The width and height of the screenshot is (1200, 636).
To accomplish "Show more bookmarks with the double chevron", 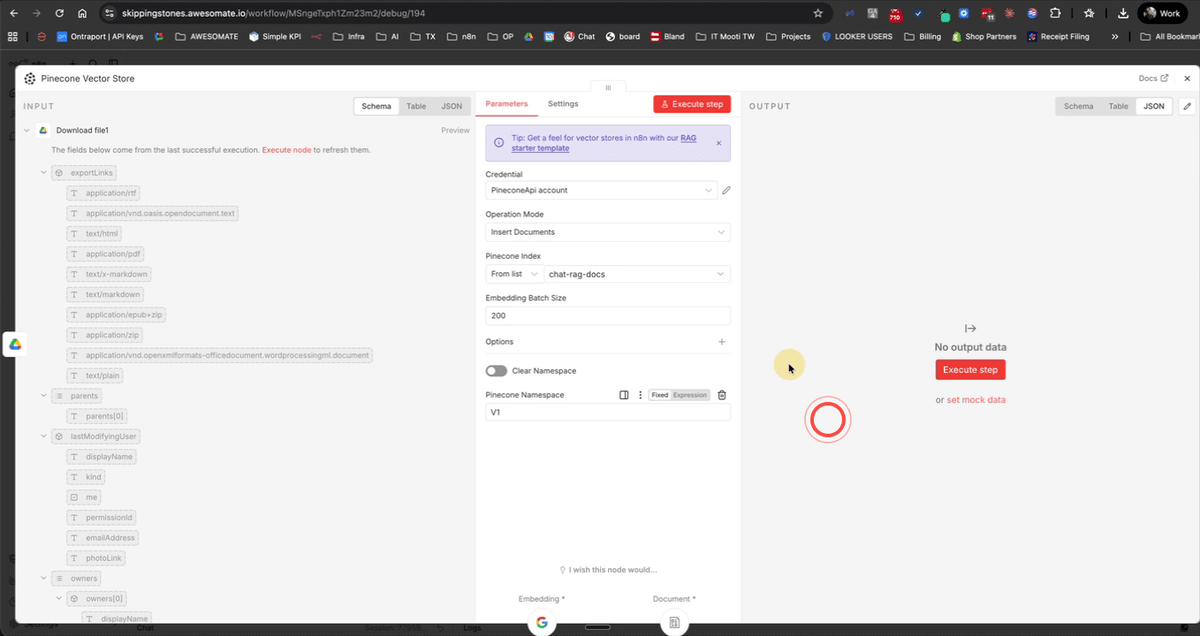I will pos(1115,36).
